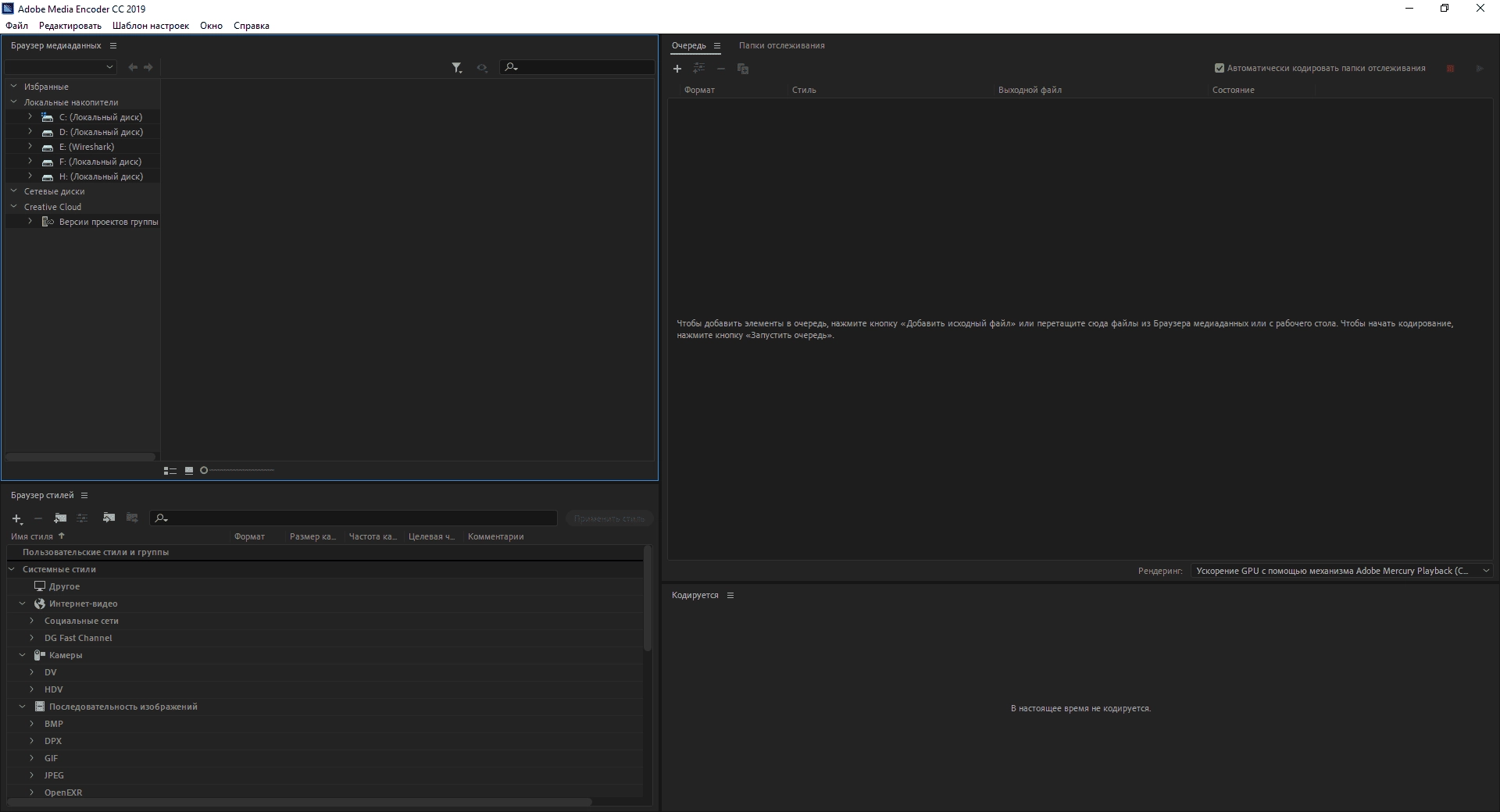Expand the DG Fast Channel presets
The height and width of the screenshot is (812, 1500).
click(x=32, y=639)
